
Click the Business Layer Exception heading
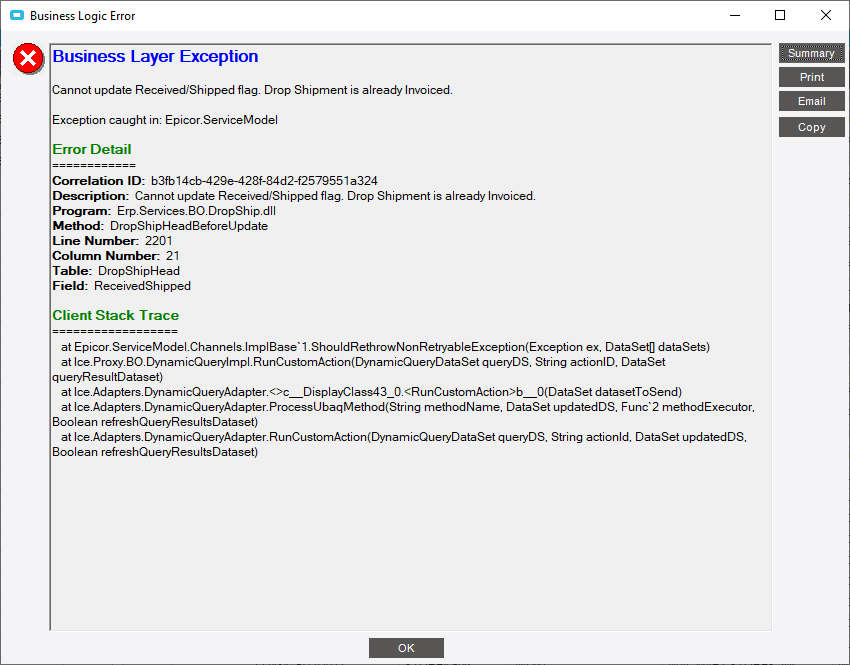pos(155,56)
